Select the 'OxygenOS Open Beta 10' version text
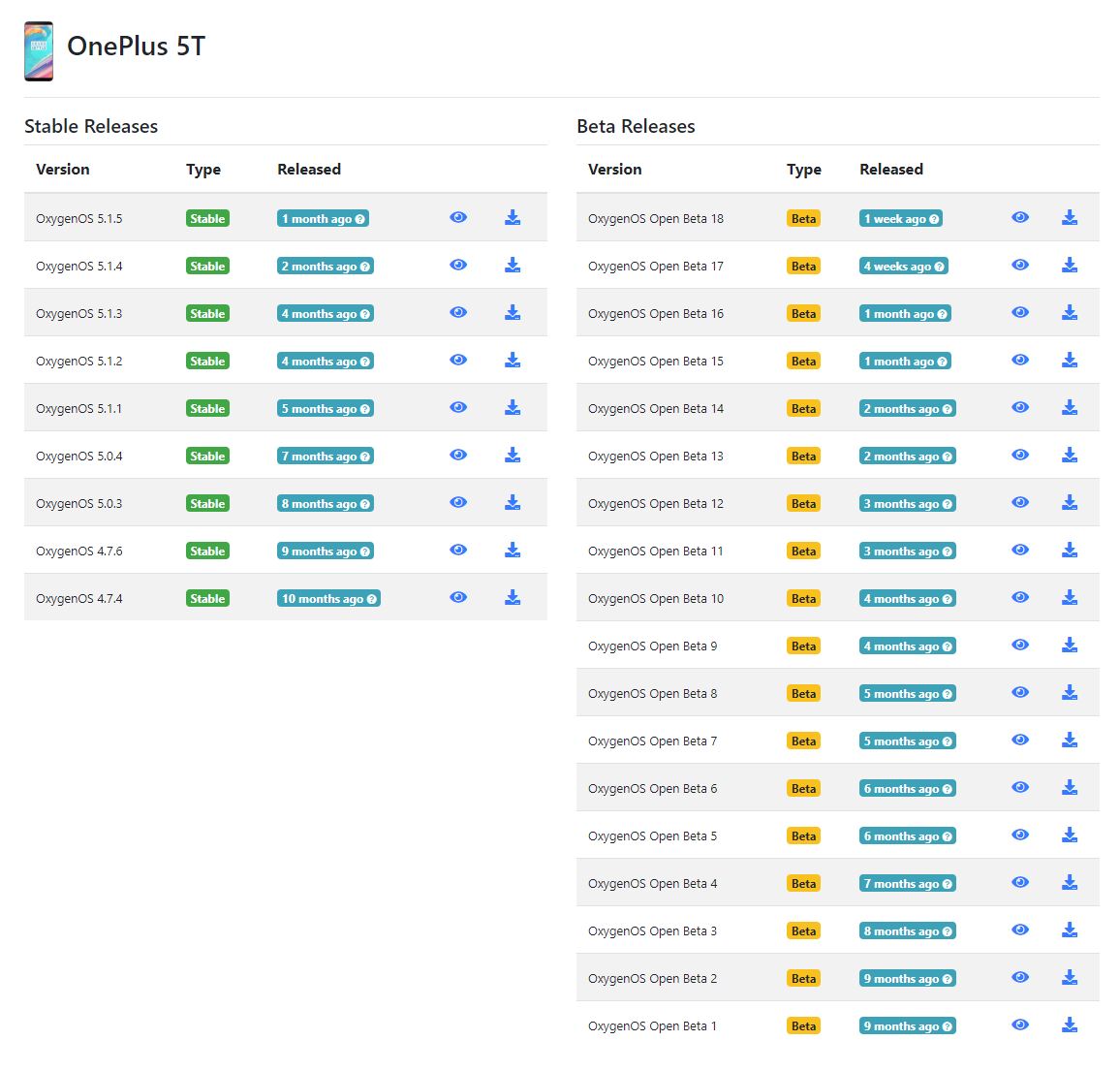This screenshot has height=1072, width=1120. tap(656, 599)
